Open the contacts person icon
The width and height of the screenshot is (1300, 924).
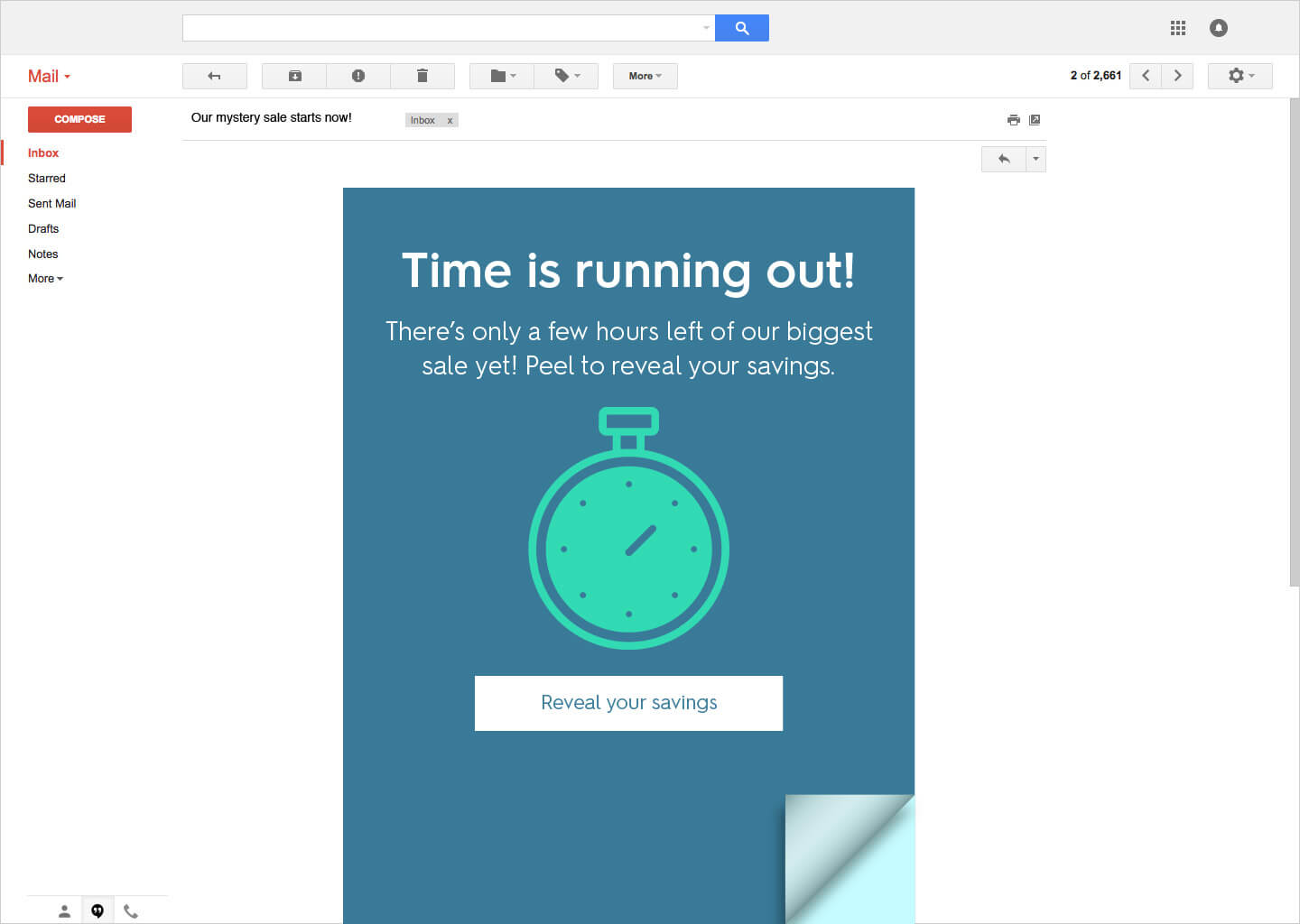point(64,911)
